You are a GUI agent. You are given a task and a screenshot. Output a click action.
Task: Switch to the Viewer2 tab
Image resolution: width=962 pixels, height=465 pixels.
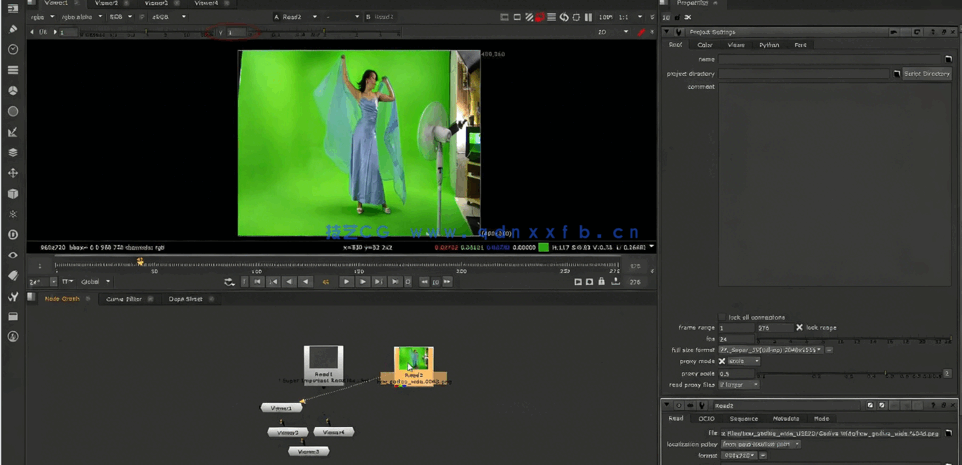(106, 3)
